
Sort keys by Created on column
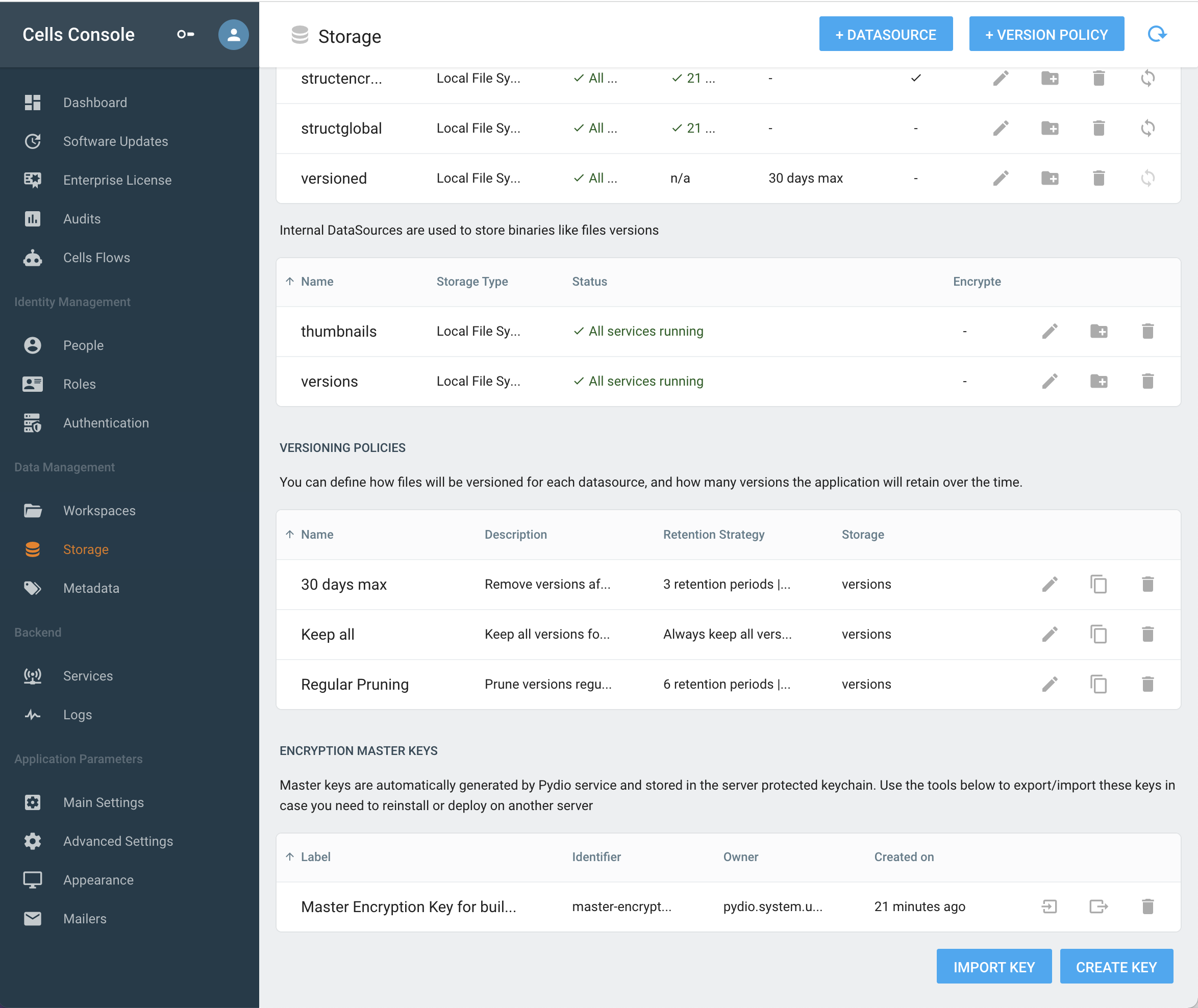(x=904, y=857)
